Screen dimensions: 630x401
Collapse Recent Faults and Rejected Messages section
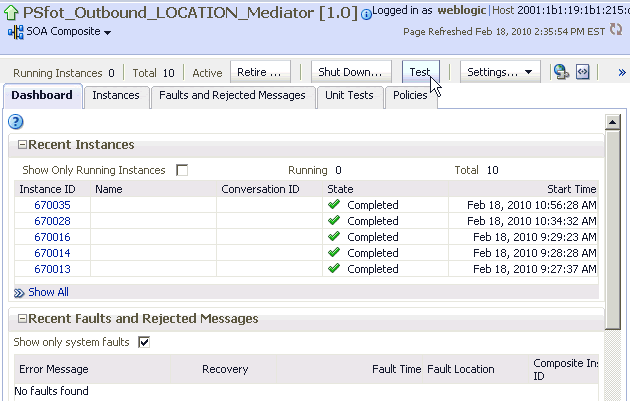22,319
